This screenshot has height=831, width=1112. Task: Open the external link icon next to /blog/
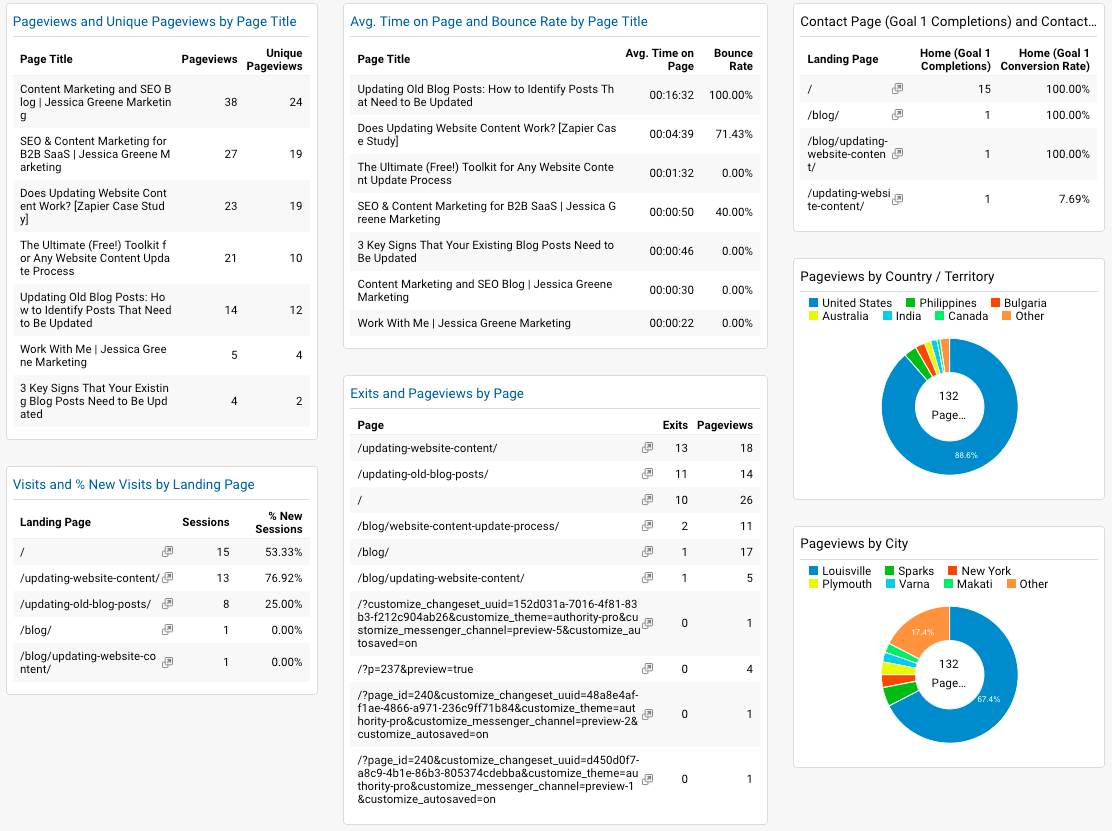click(167, 629)
